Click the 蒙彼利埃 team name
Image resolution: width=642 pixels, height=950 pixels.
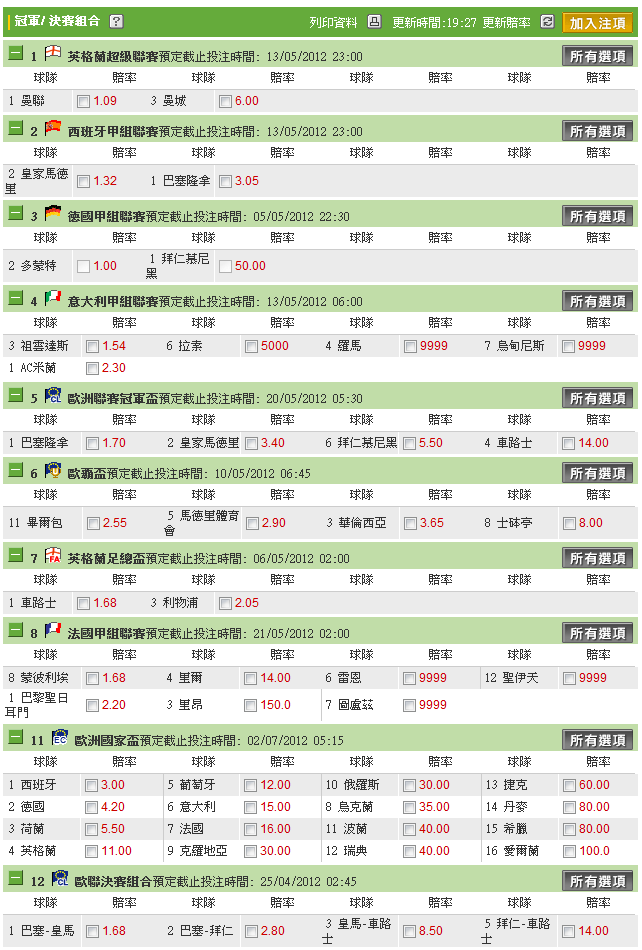(x=45, y=678)
